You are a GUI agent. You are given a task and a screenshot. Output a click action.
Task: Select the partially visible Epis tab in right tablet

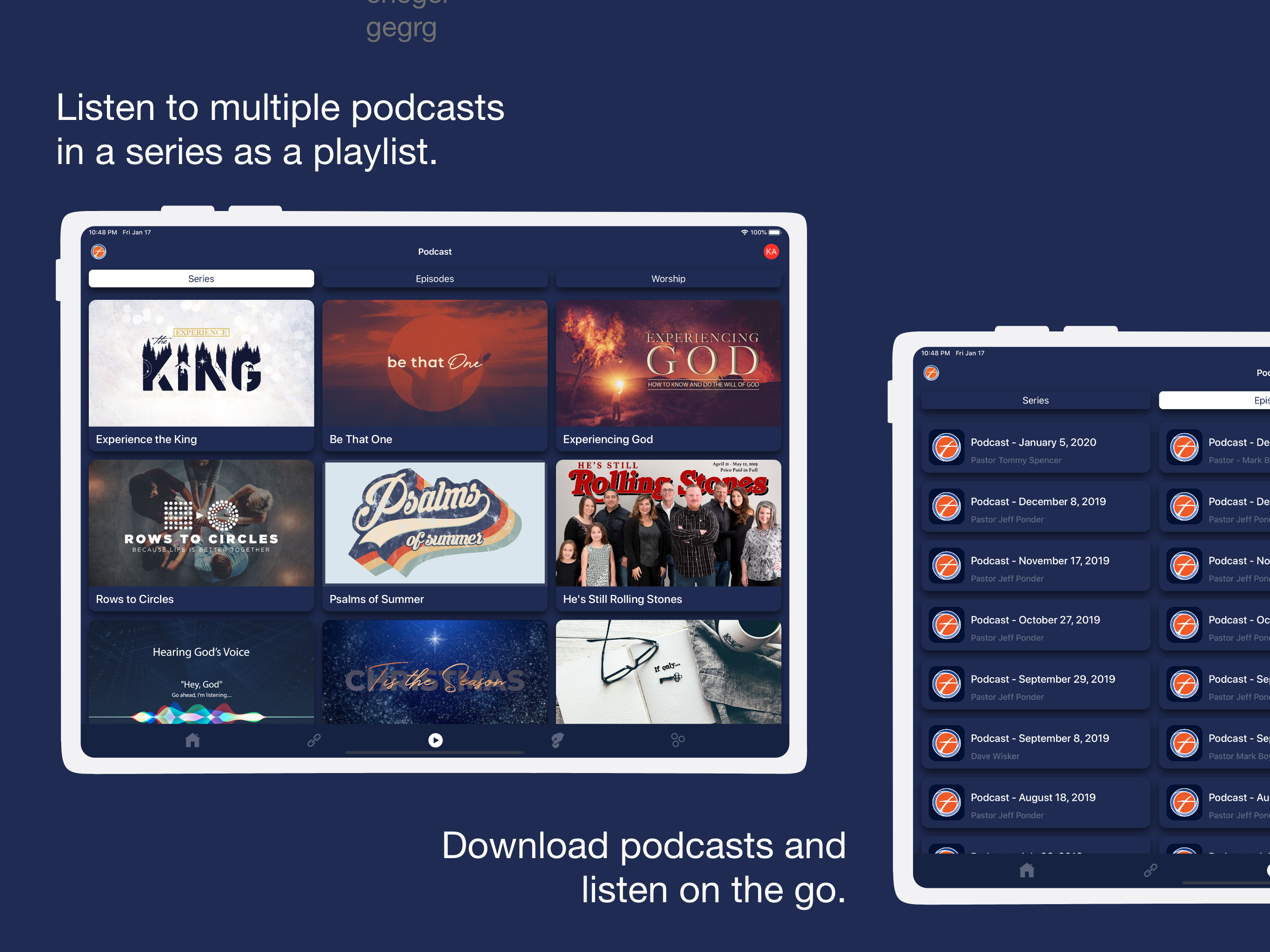pos(1214,400)
